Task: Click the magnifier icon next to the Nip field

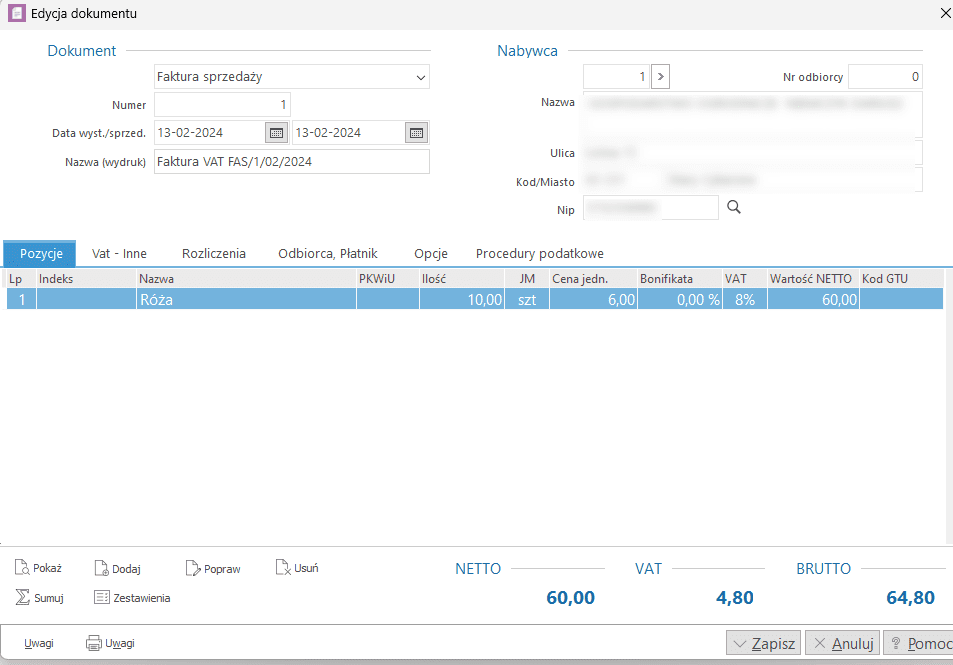Action: point(733,207)
